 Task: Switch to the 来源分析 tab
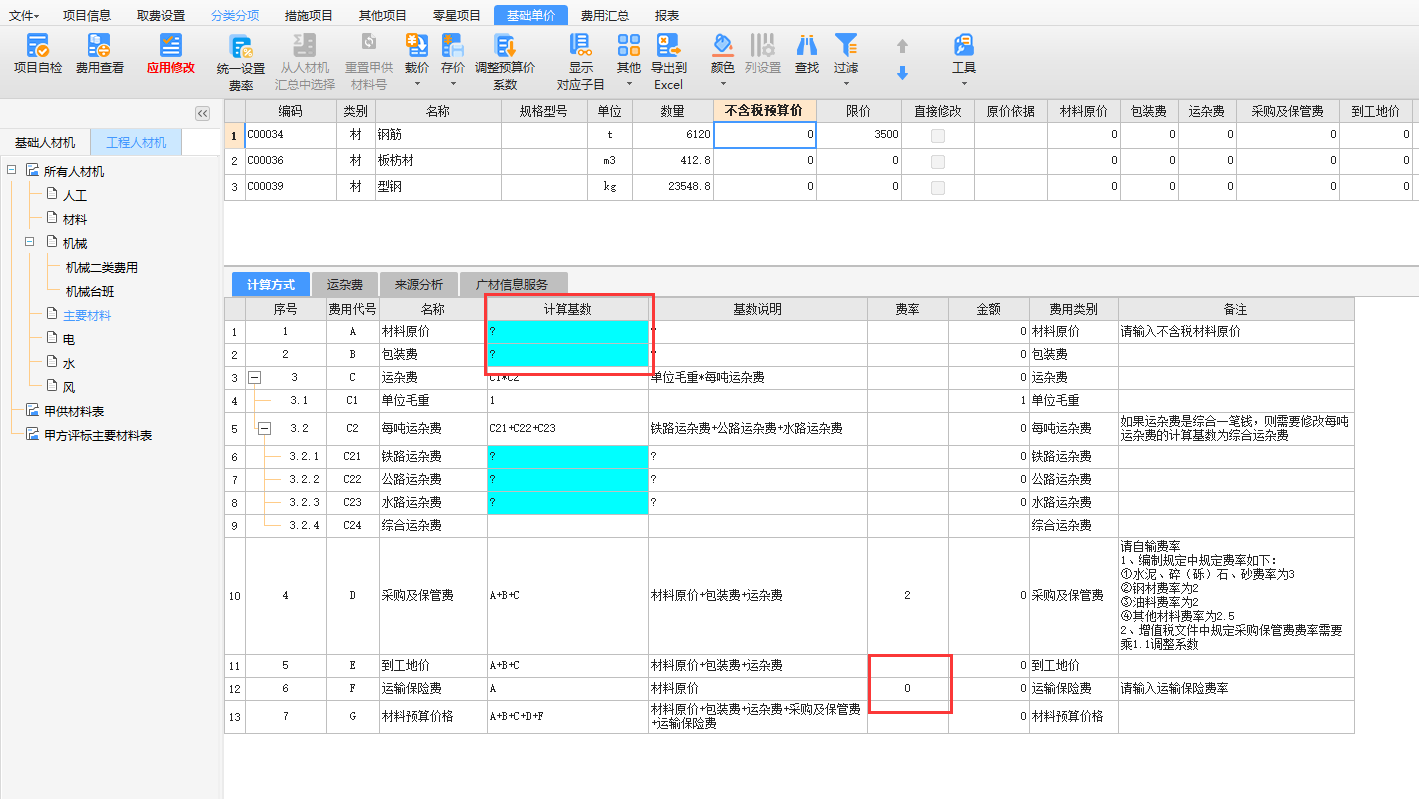click(418, 285)
